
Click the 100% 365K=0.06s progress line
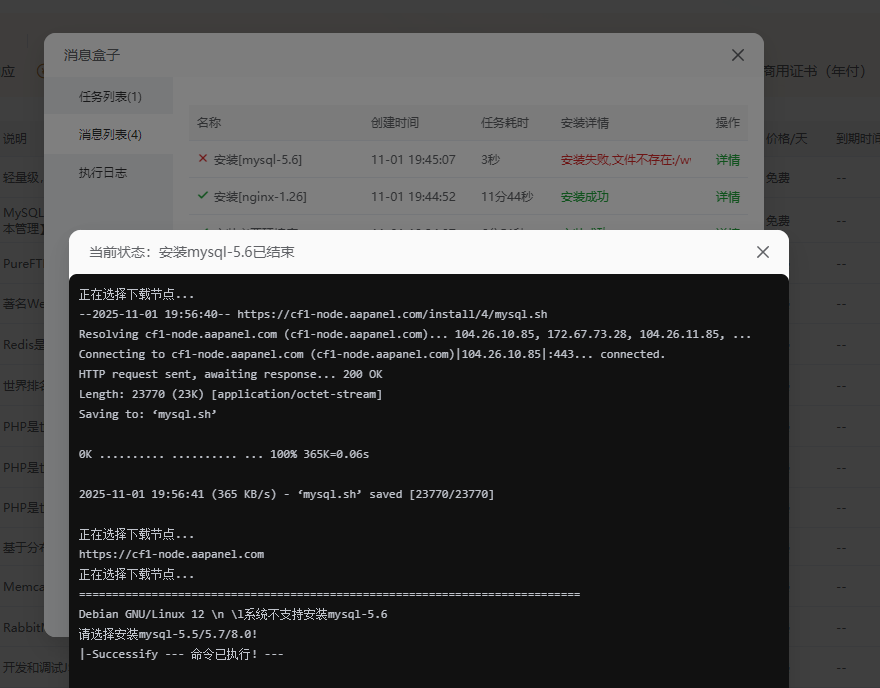coord(223,454)
